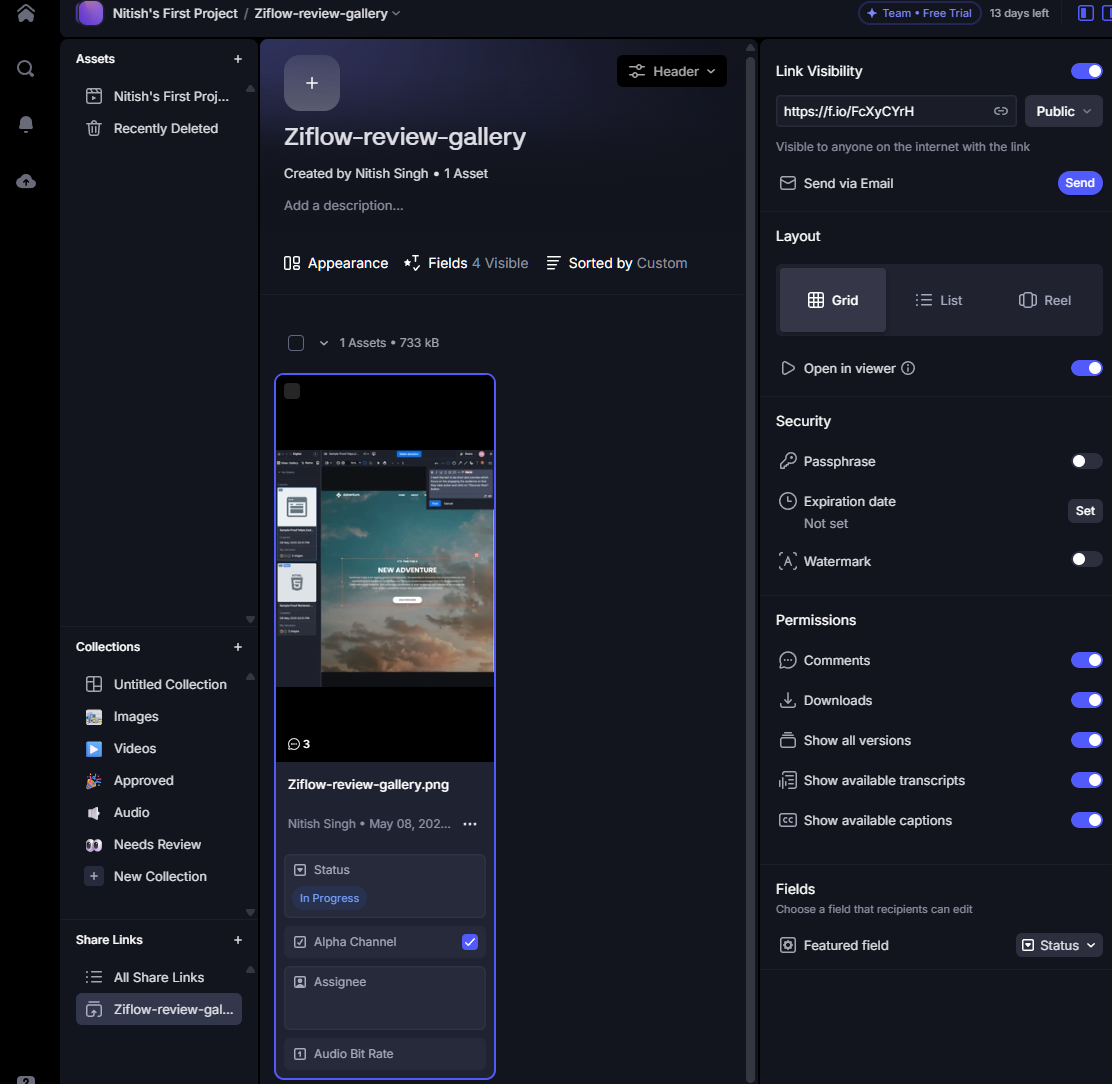
Task: Open Nitish's First Proj... in Assets
Action: 157,96
